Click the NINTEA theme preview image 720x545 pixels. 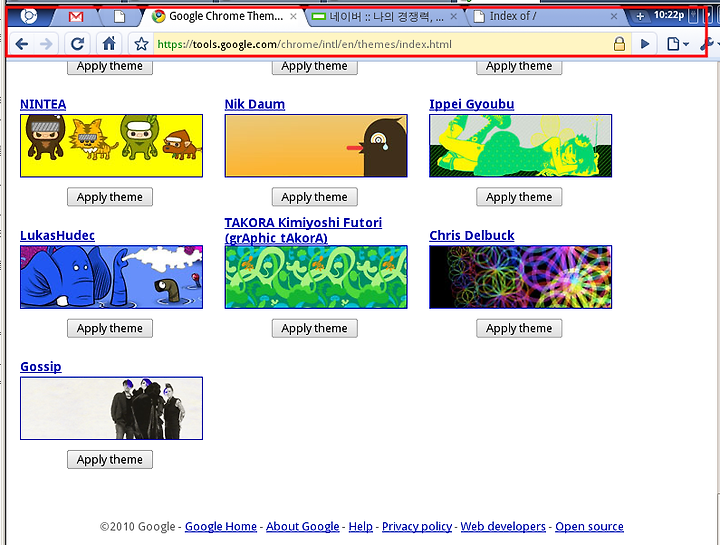point(112,146)
